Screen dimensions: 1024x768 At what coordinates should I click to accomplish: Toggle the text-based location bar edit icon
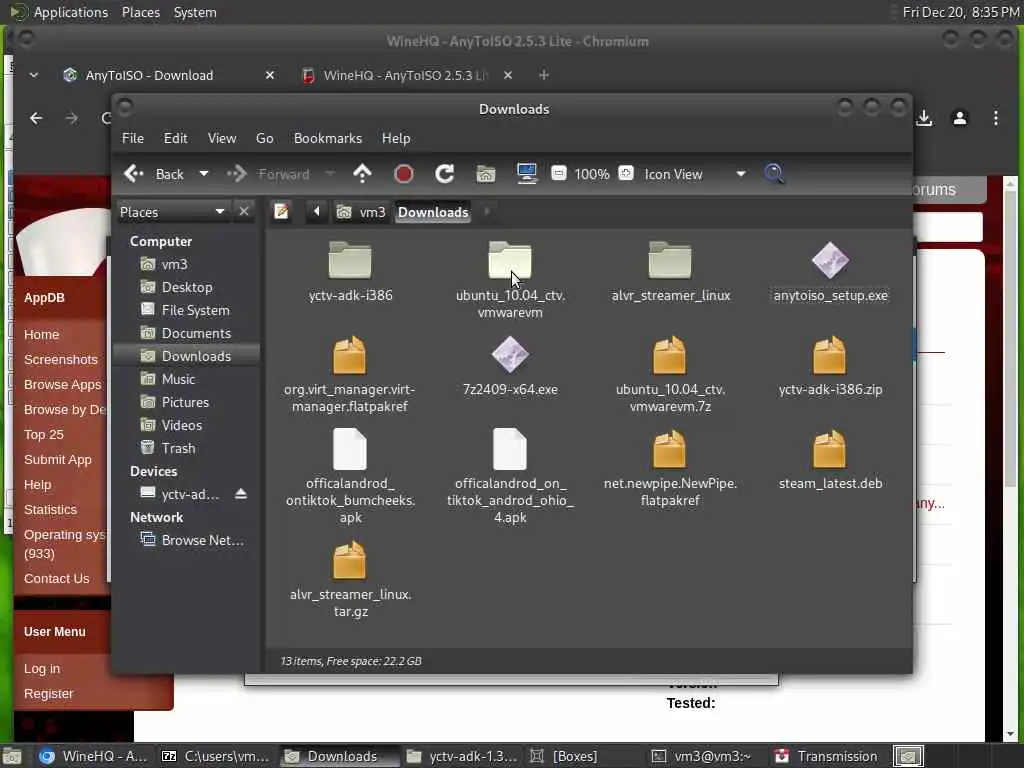click(281, 212)
